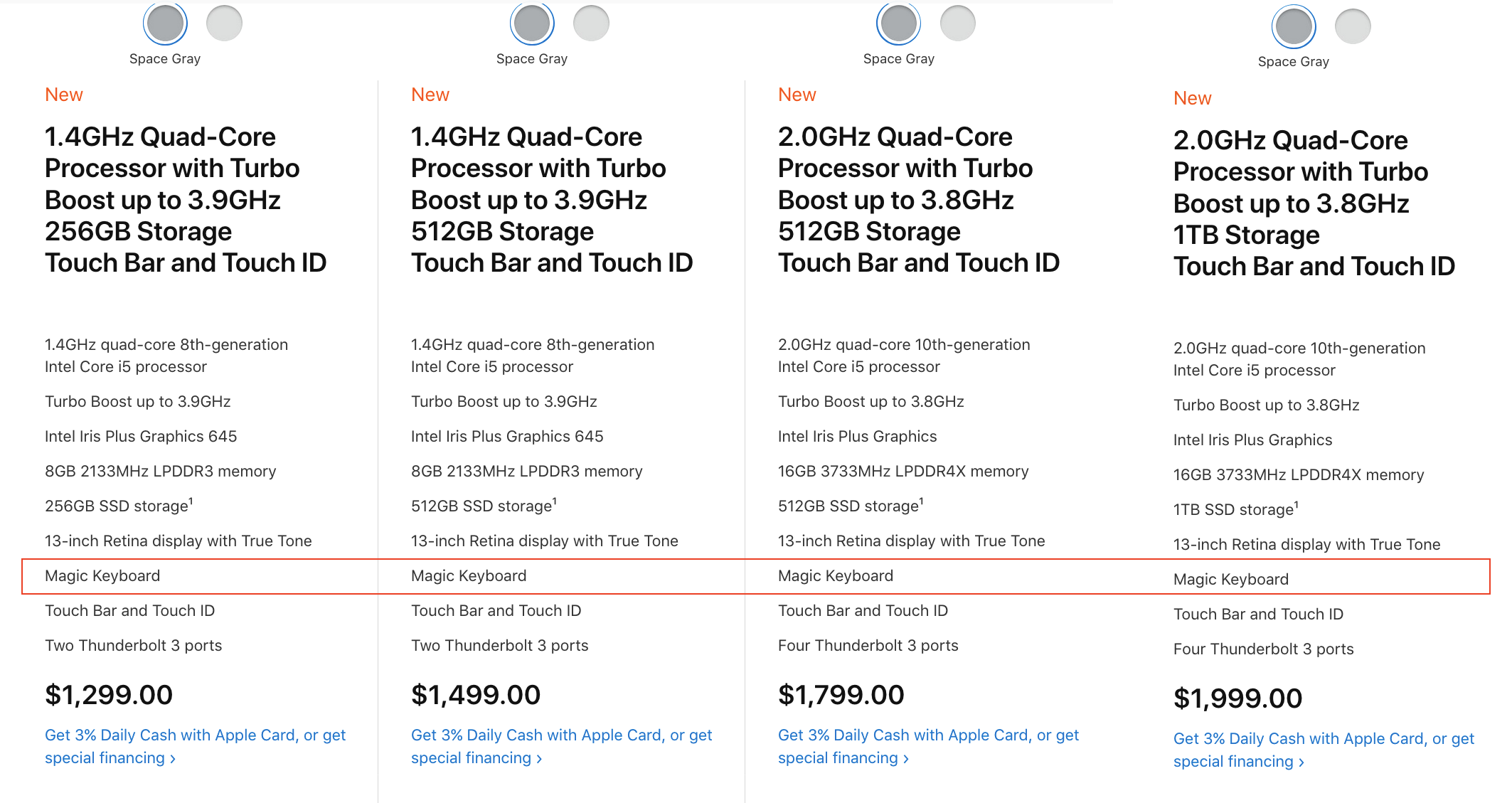This screenshot has height=803, width=1512.
Task: Select Silver swatch for $1,799 model
Action: coord(957,23)
